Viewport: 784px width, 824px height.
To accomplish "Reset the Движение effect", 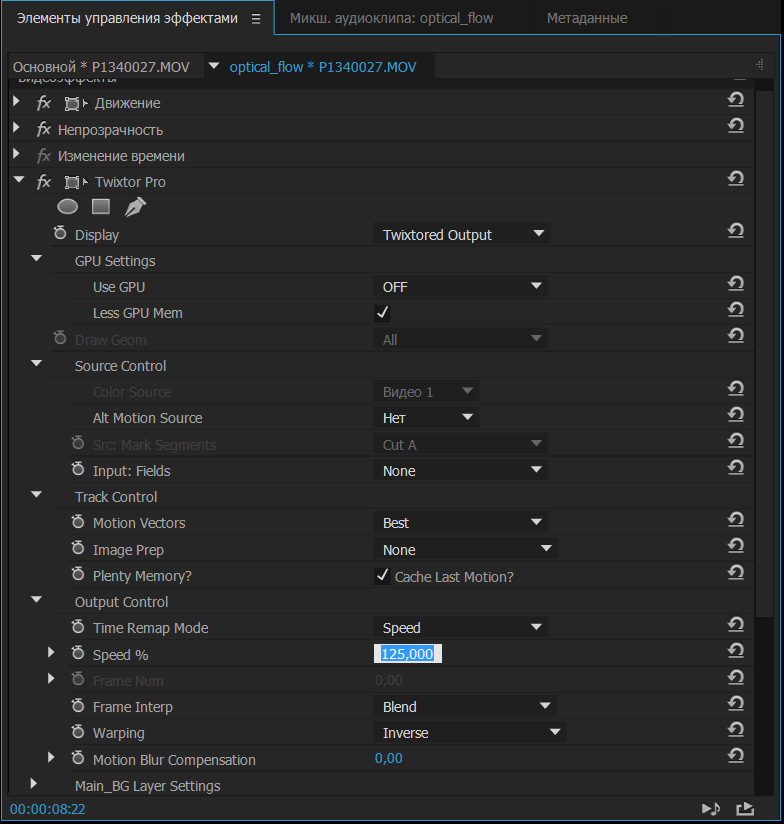I will [736, 99].
